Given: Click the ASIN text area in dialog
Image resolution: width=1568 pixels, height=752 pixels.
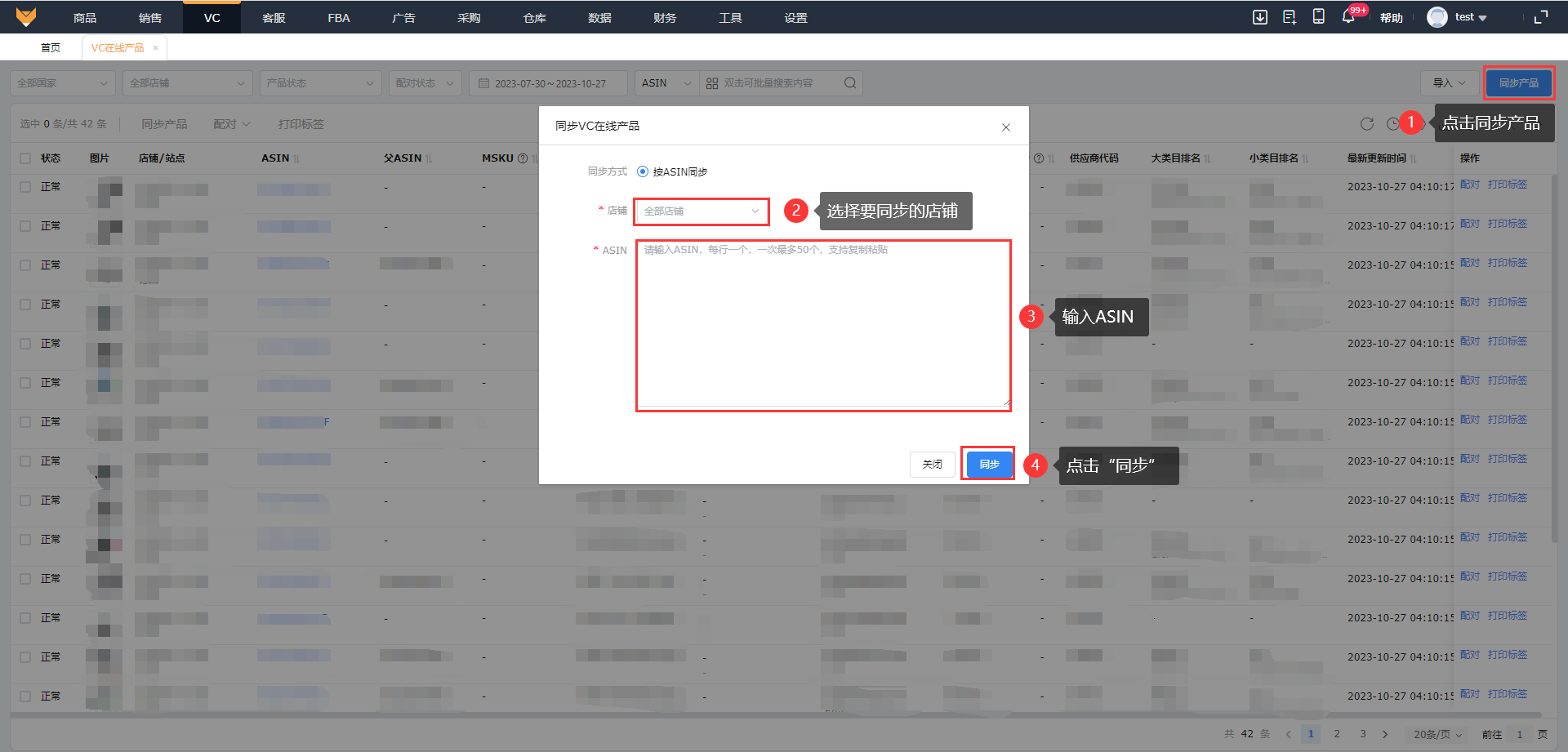Looking at the screenshot, I should [823, 324].
